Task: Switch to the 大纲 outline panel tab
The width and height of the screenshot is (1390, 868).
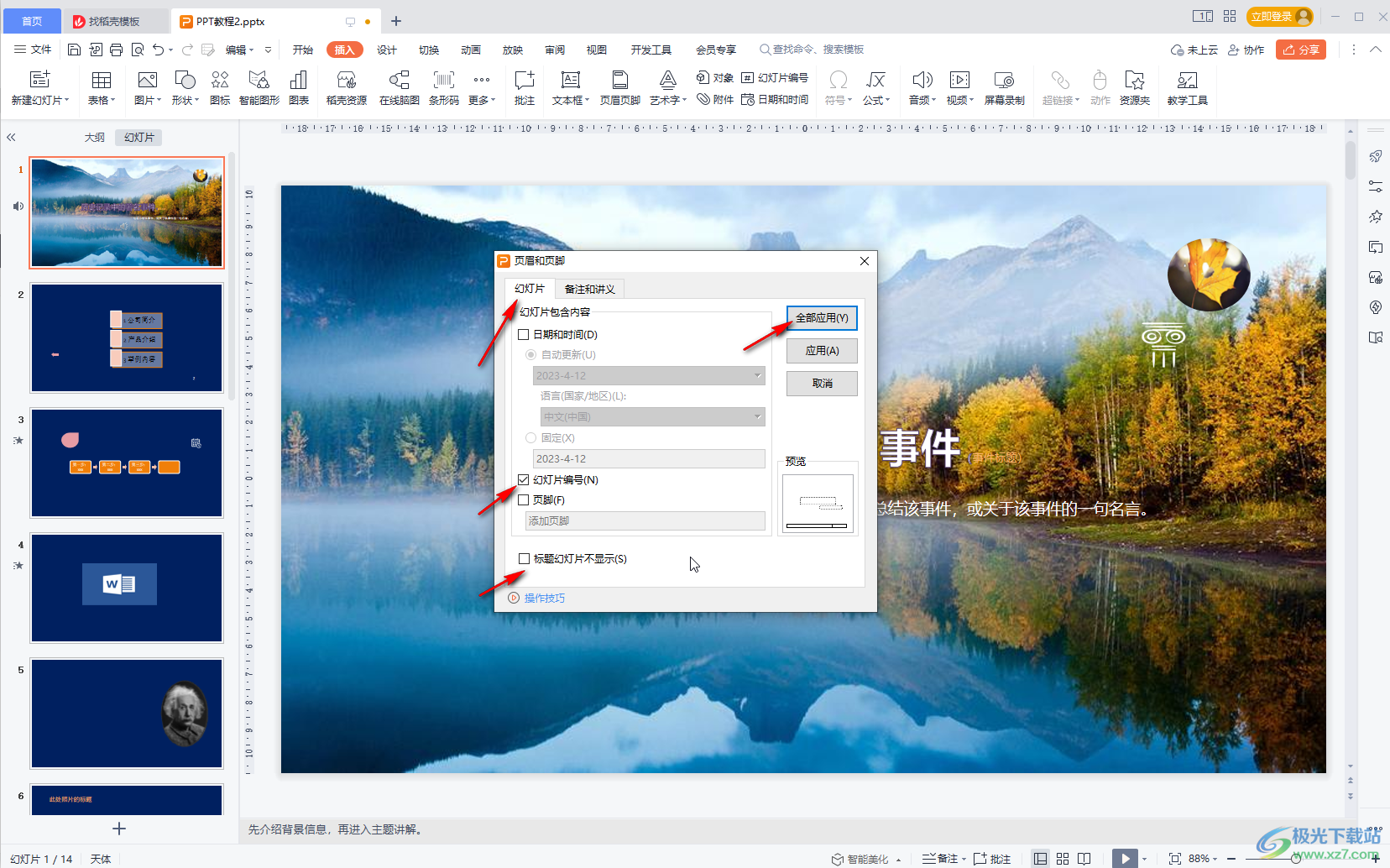Action: 95,137
